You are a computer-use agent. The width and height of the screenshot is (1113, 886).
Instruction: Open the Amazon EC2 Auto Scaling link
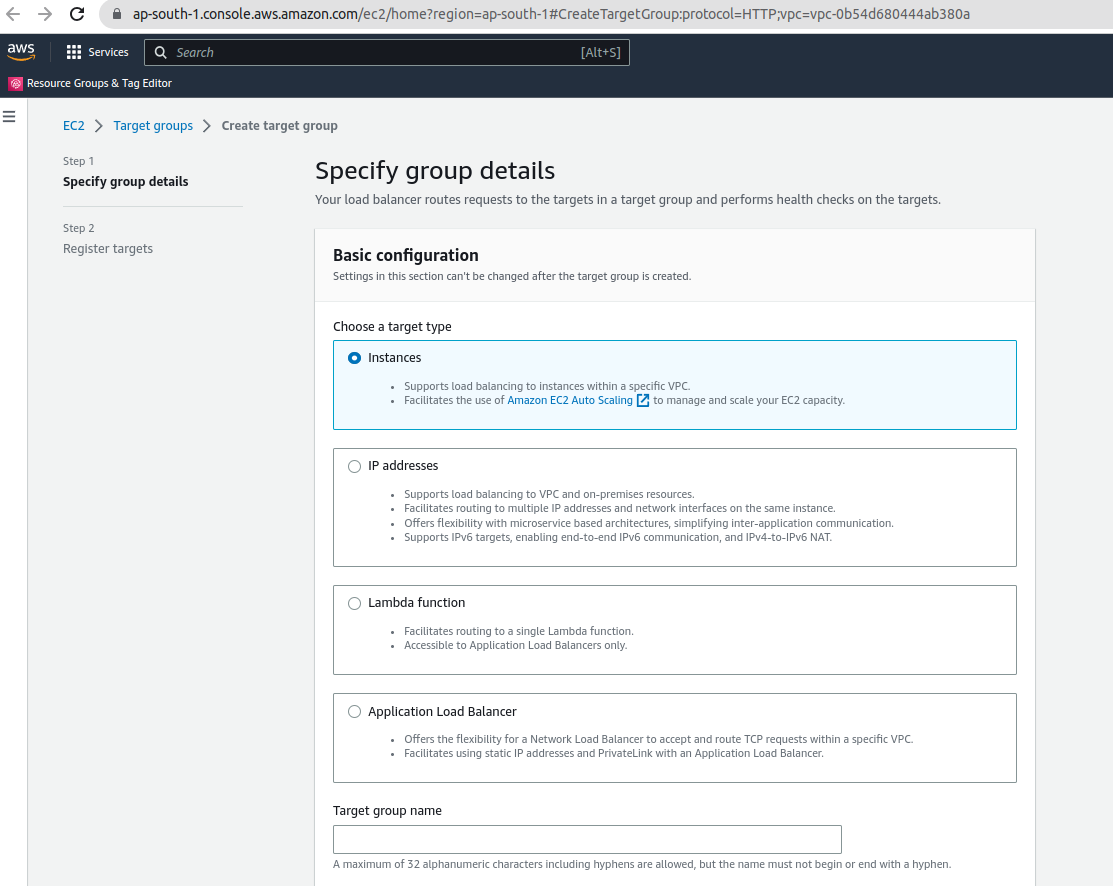(569, 400)
